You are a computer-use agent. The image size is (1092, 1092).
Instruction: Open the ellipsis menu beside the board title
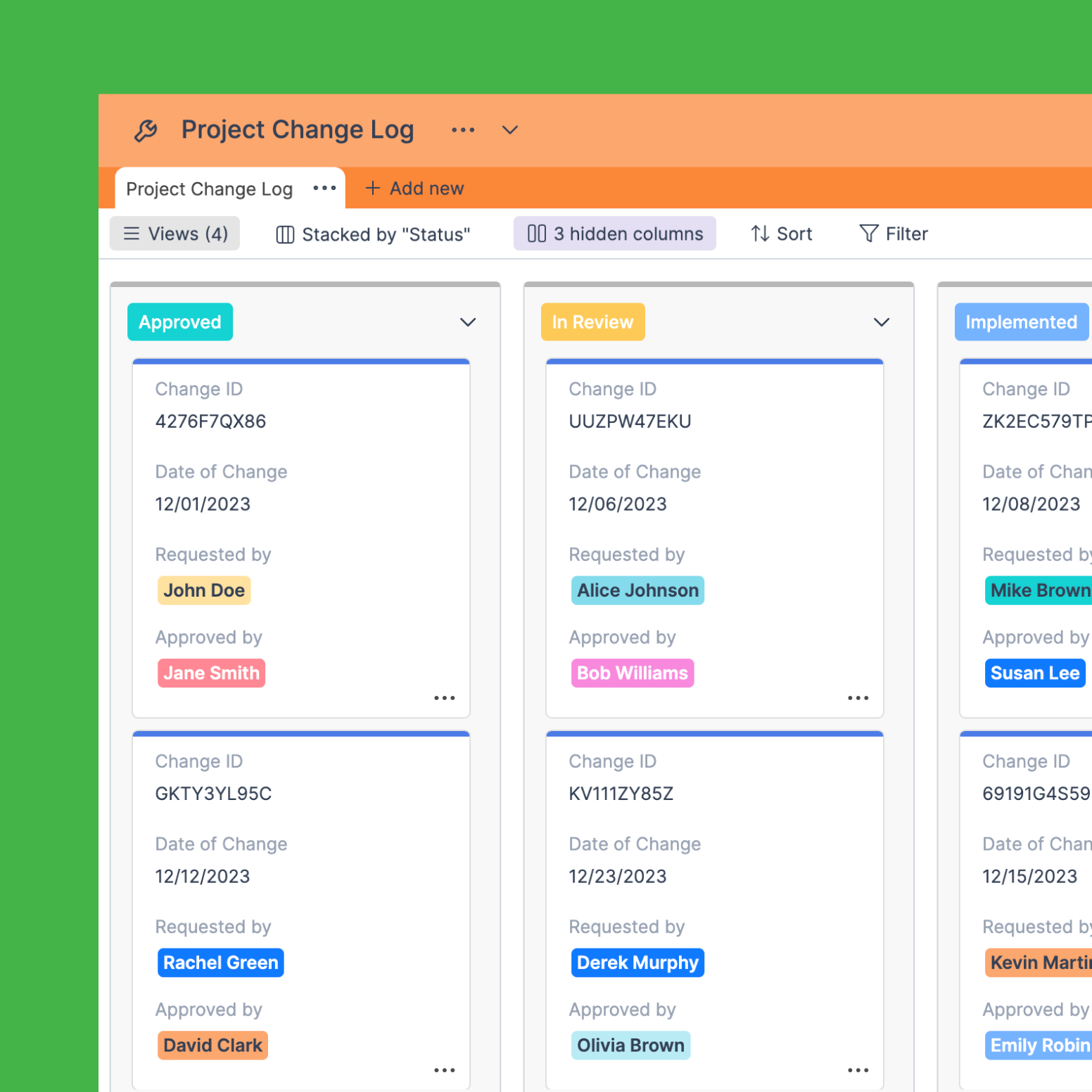tap(462, 129)
